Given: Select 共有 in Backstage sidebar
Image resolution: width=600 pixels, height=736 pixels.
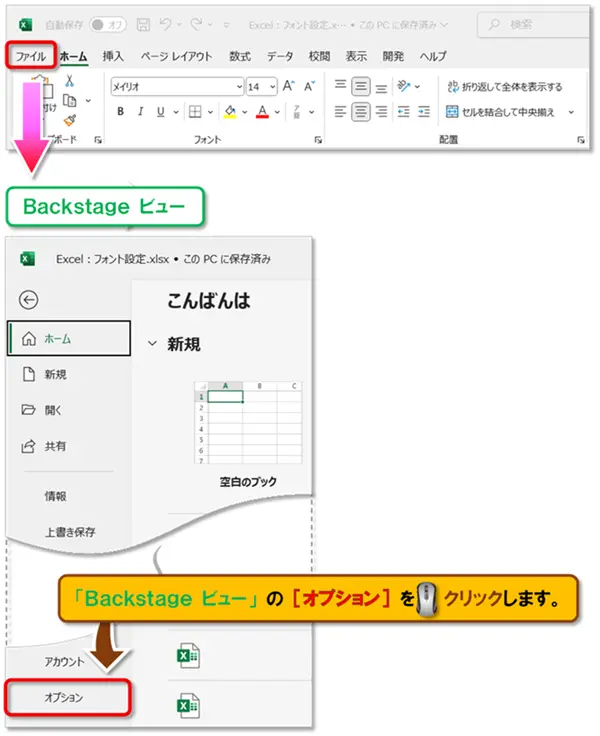Looking at the screenshot, I should (69, 446).
